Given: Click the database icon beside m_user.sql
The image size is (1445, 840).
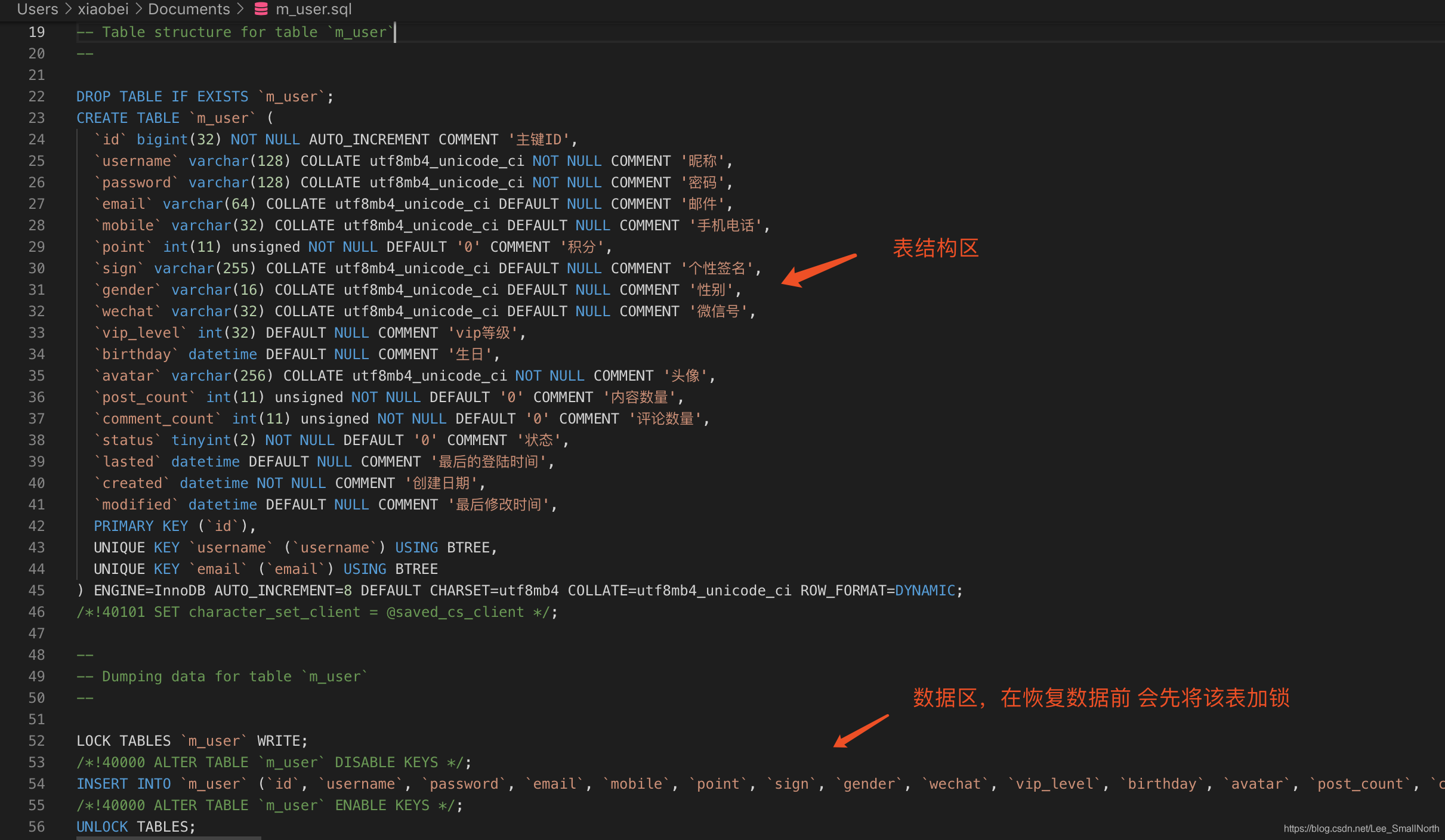Looking at the screenshot, I should coord(261,9).
